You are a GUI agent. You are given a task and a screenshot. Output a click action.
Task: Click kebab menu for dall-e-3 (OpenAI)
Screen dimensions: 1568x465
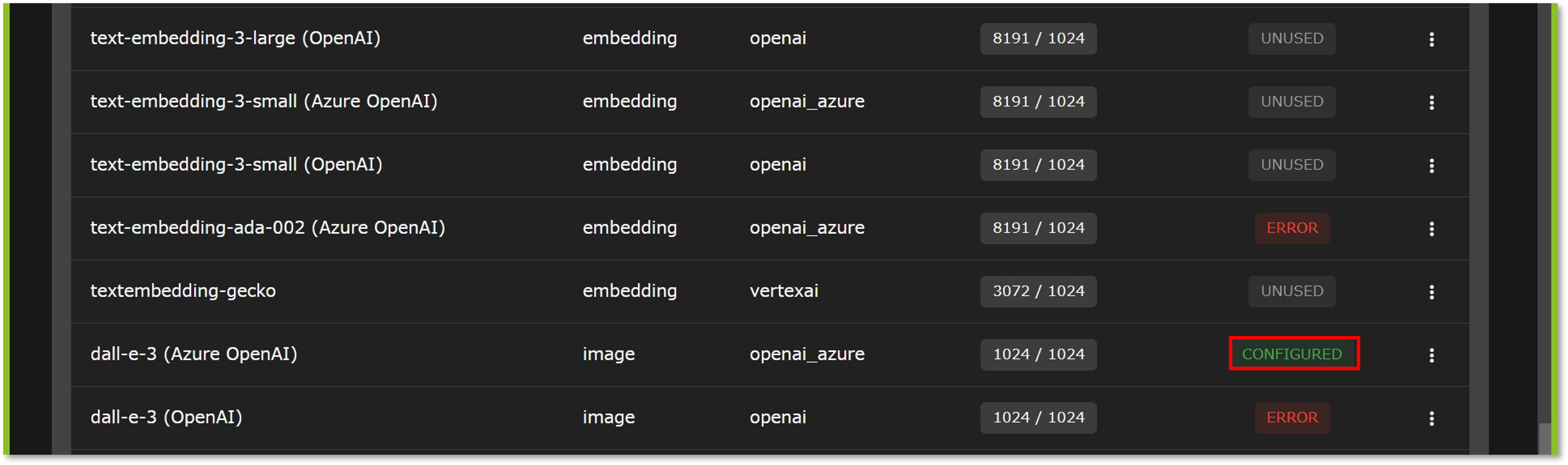1431,418
